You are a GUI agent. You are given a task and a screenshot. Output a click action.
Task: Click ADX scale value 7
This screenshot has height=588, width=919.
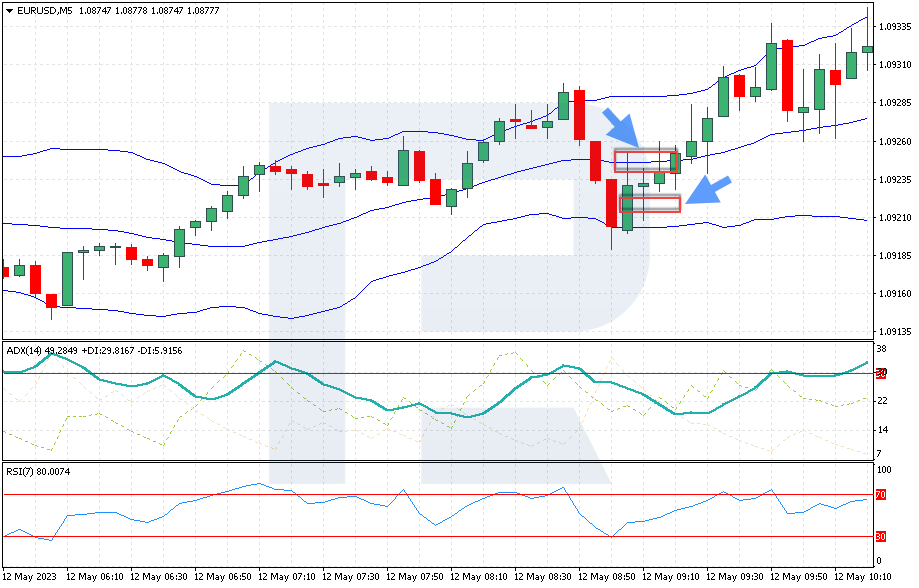[879, 454]
